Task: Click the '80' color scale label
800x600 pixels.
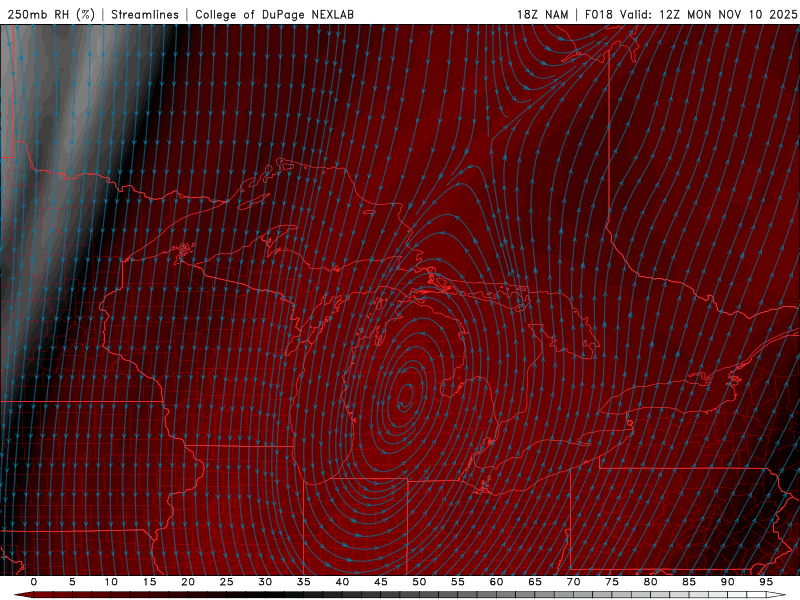Action: coord(650,582)
